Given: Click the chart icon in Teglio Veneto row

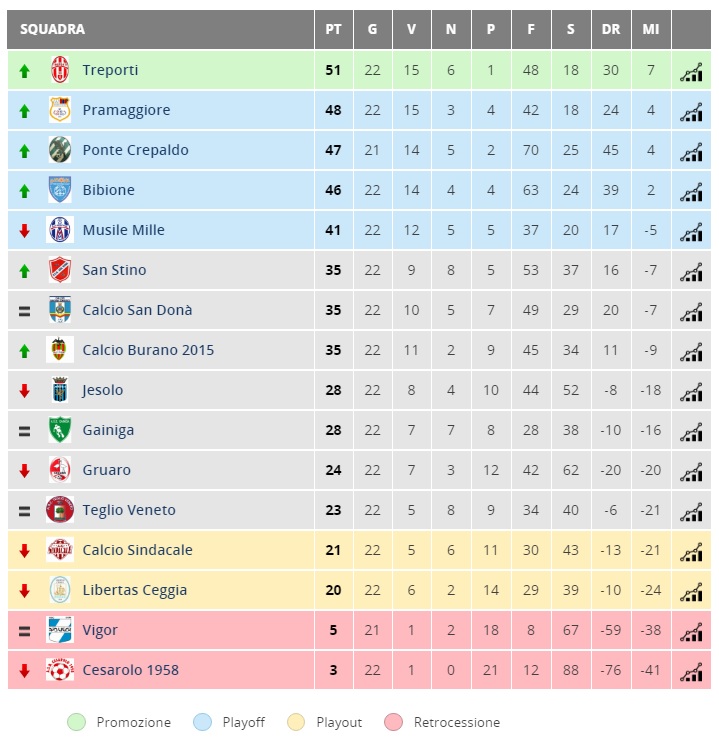Looking at the screenshot, I should point(691,512).
